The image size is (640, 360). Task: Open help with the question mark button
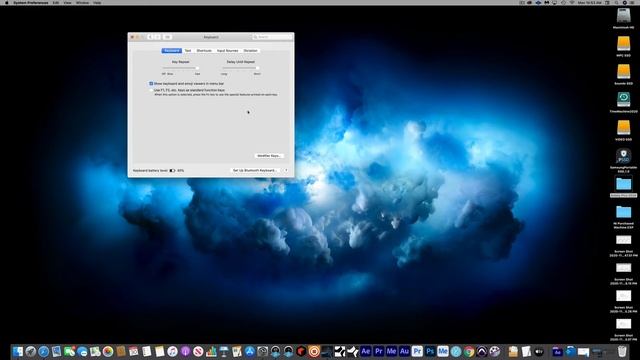click(286, 170)
